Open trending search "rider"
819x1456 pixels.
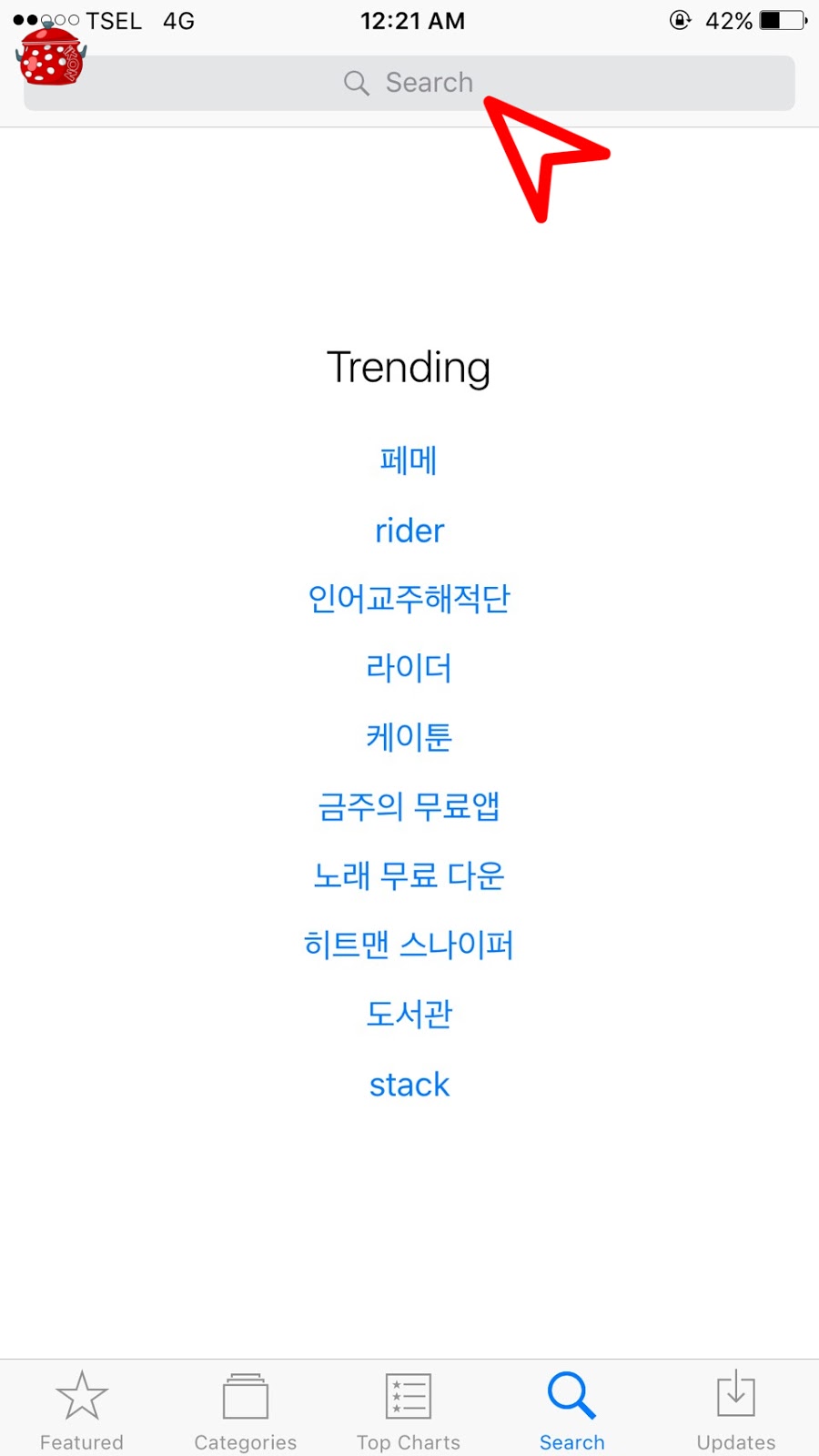pos(409,531)
